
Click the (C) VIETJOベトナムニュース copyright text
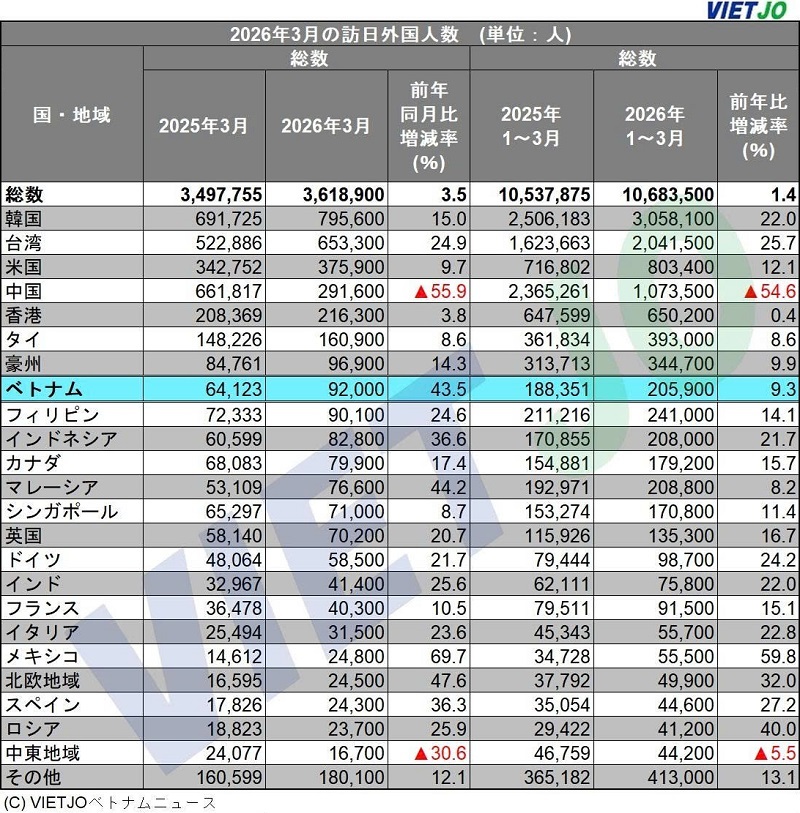(109, 801)
